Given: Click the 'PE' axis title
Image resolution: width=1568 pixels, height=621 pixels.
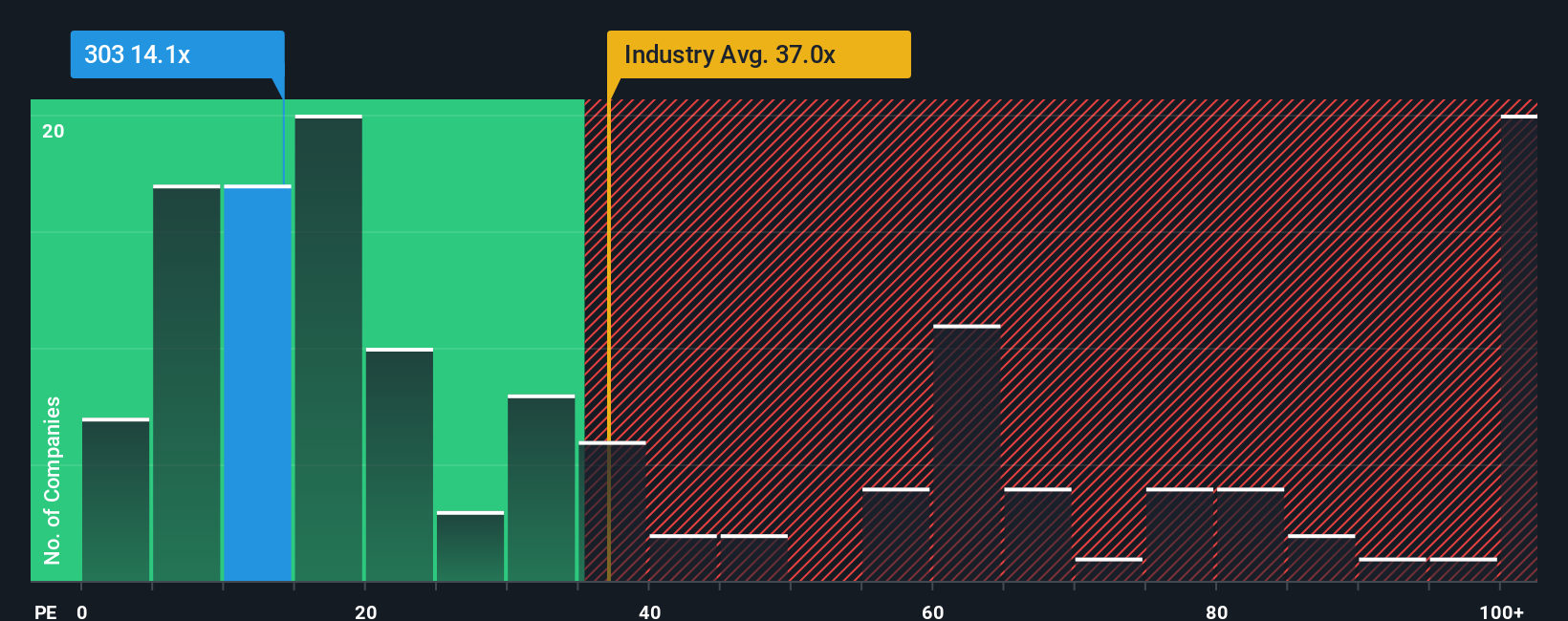Looking at the screenshot, I should [x=45, y=611].
